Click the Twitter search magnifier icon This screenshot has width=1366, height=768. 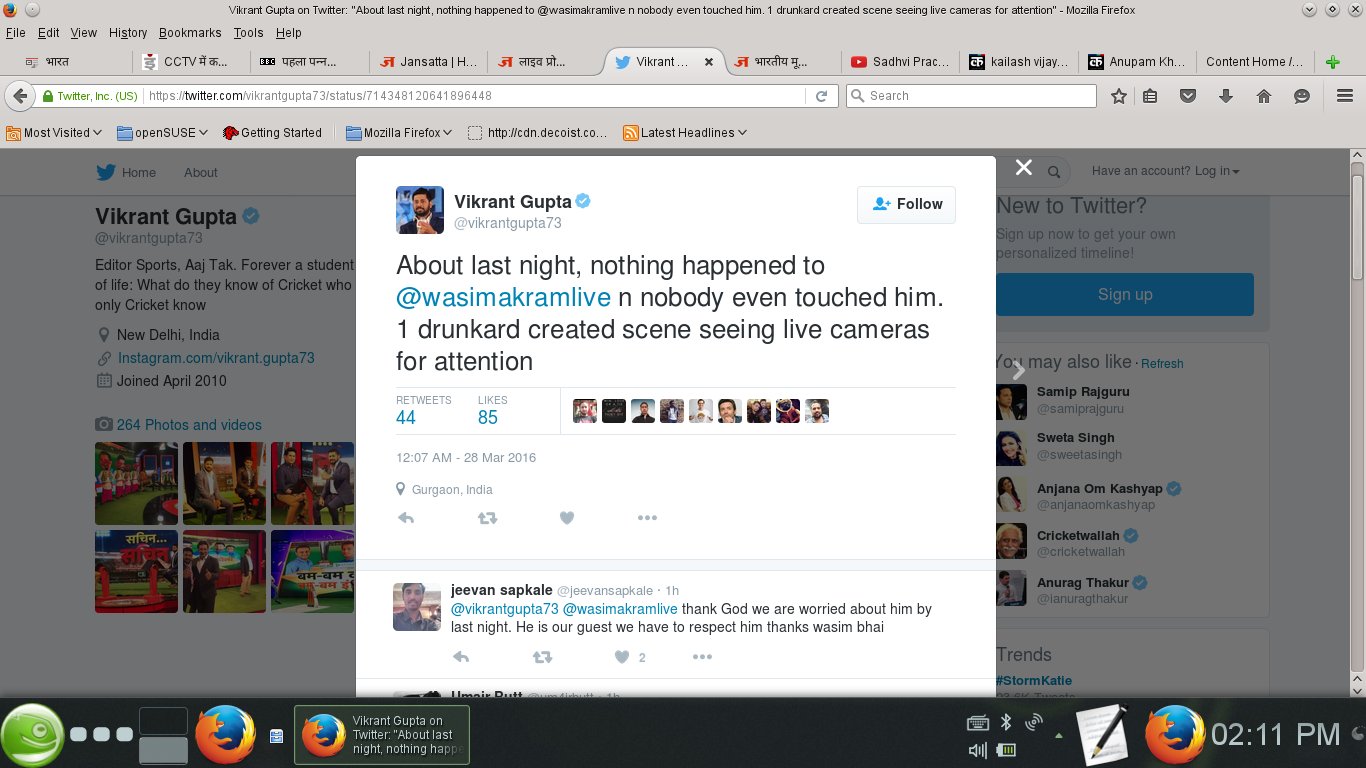tap(1054, 172)
